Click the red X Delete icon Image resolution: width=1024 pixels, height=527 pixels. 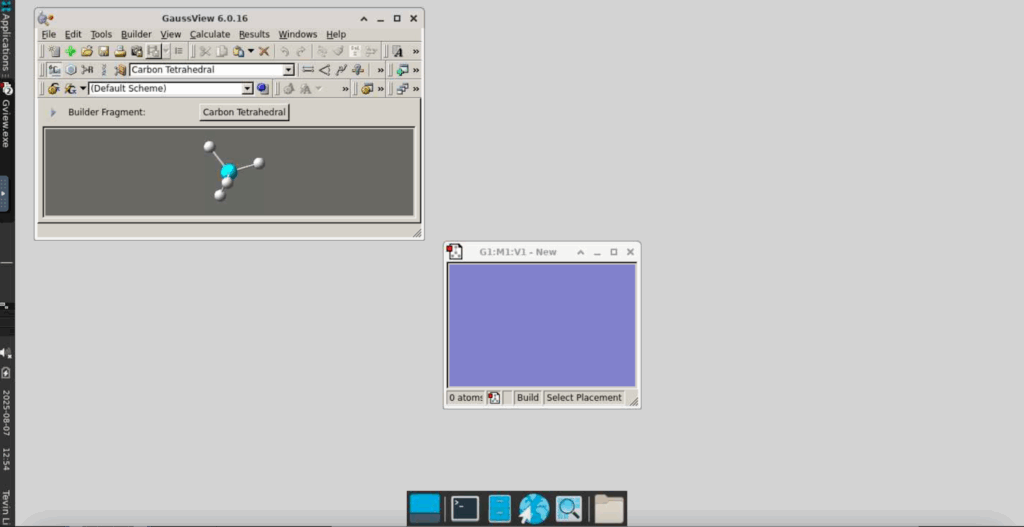click(x=264, y=51)
